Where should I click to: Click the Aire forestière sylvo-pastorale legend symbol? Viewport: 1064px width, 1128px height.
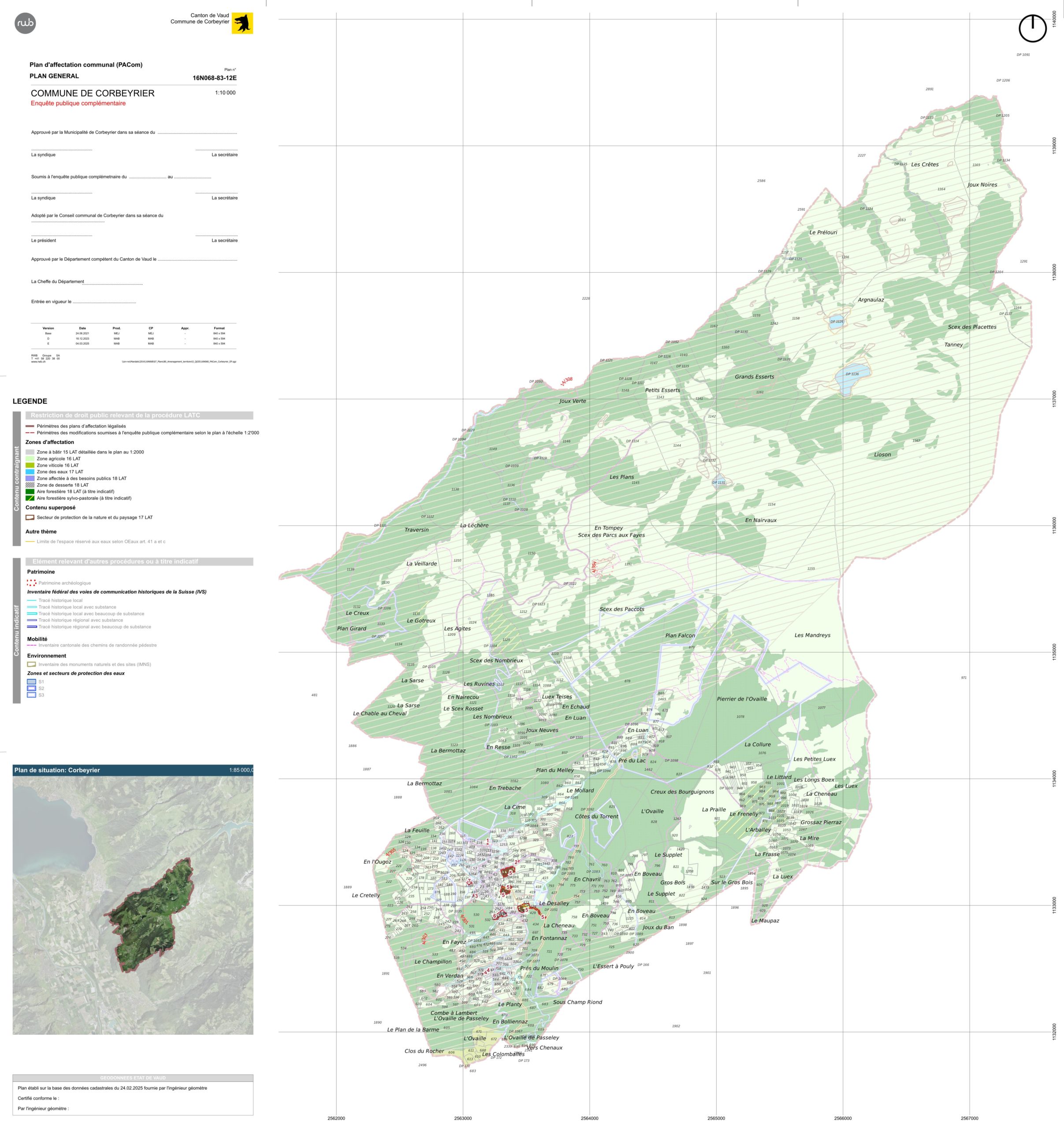(30, 498)
